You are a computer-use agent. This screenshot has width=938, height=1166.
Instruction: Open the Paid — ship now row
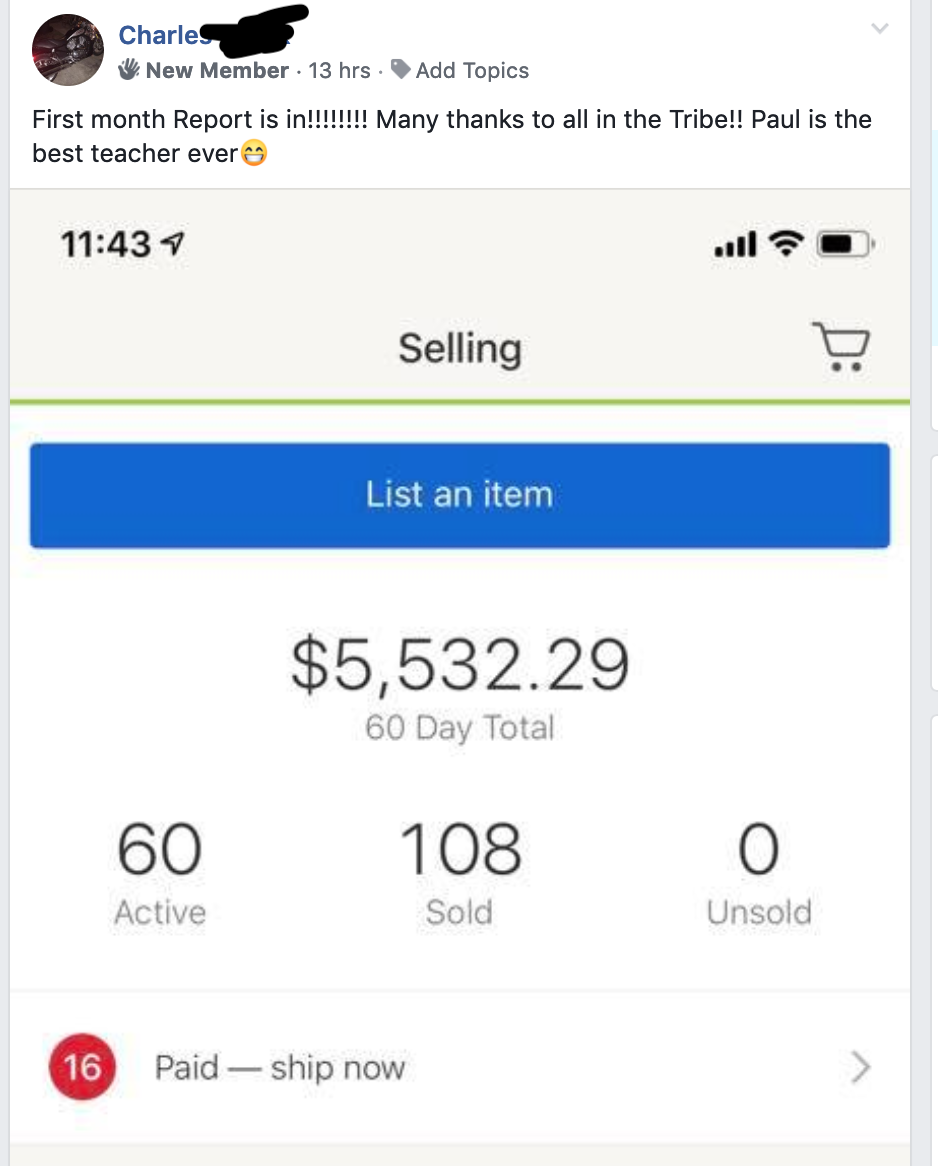point(460,1067)
